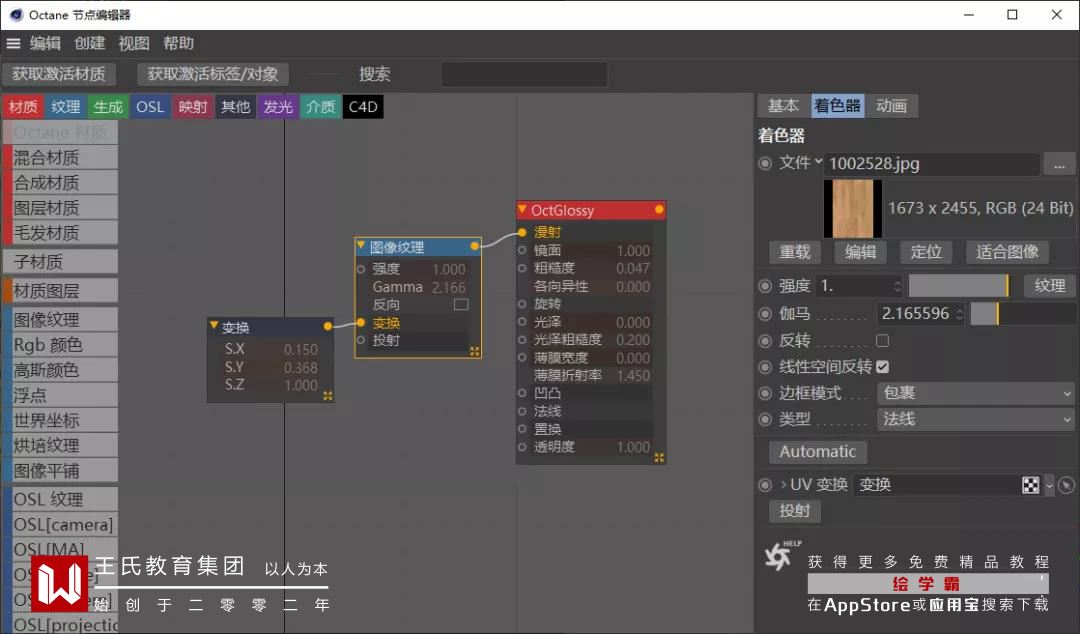Click the 获取激活标签/对象 button

click(x=213, y=74)
